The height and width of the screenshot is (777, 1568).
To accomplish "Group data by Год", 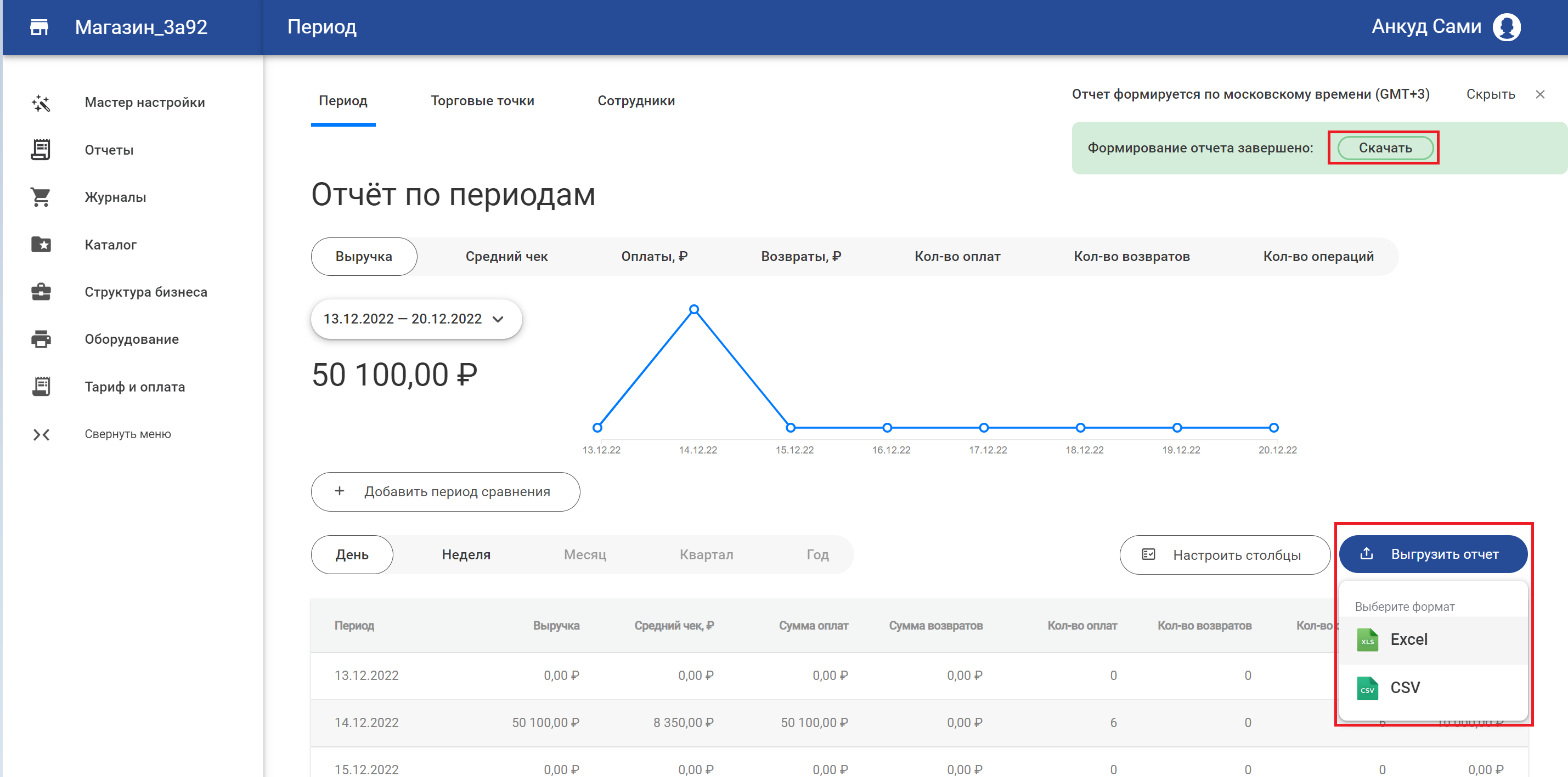I will point(817,555).
